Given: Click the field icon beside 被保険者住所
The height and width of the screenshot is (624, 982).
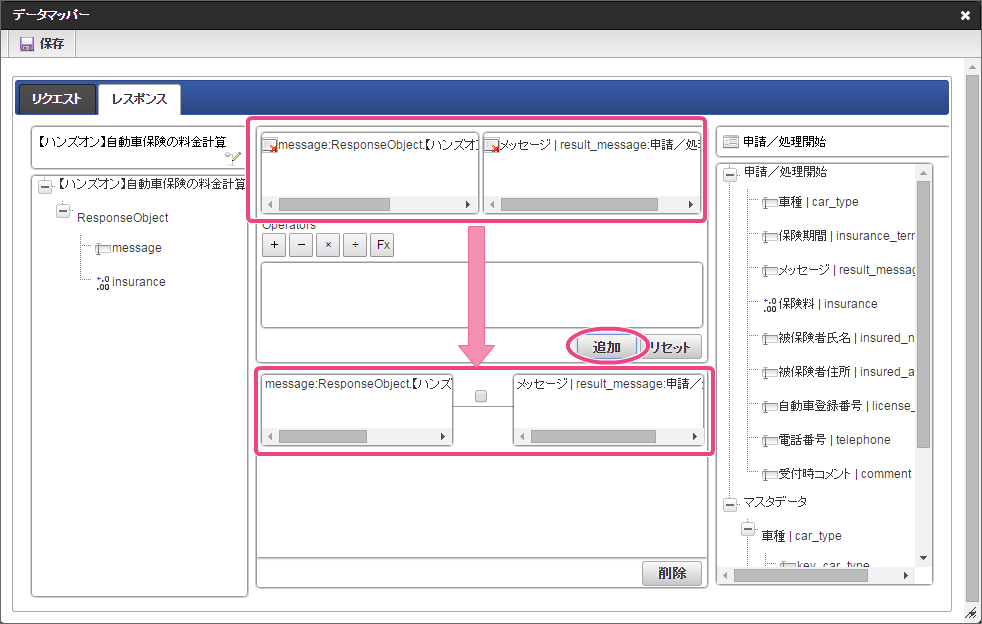Looking at the screenshot, I should [770, 373].
